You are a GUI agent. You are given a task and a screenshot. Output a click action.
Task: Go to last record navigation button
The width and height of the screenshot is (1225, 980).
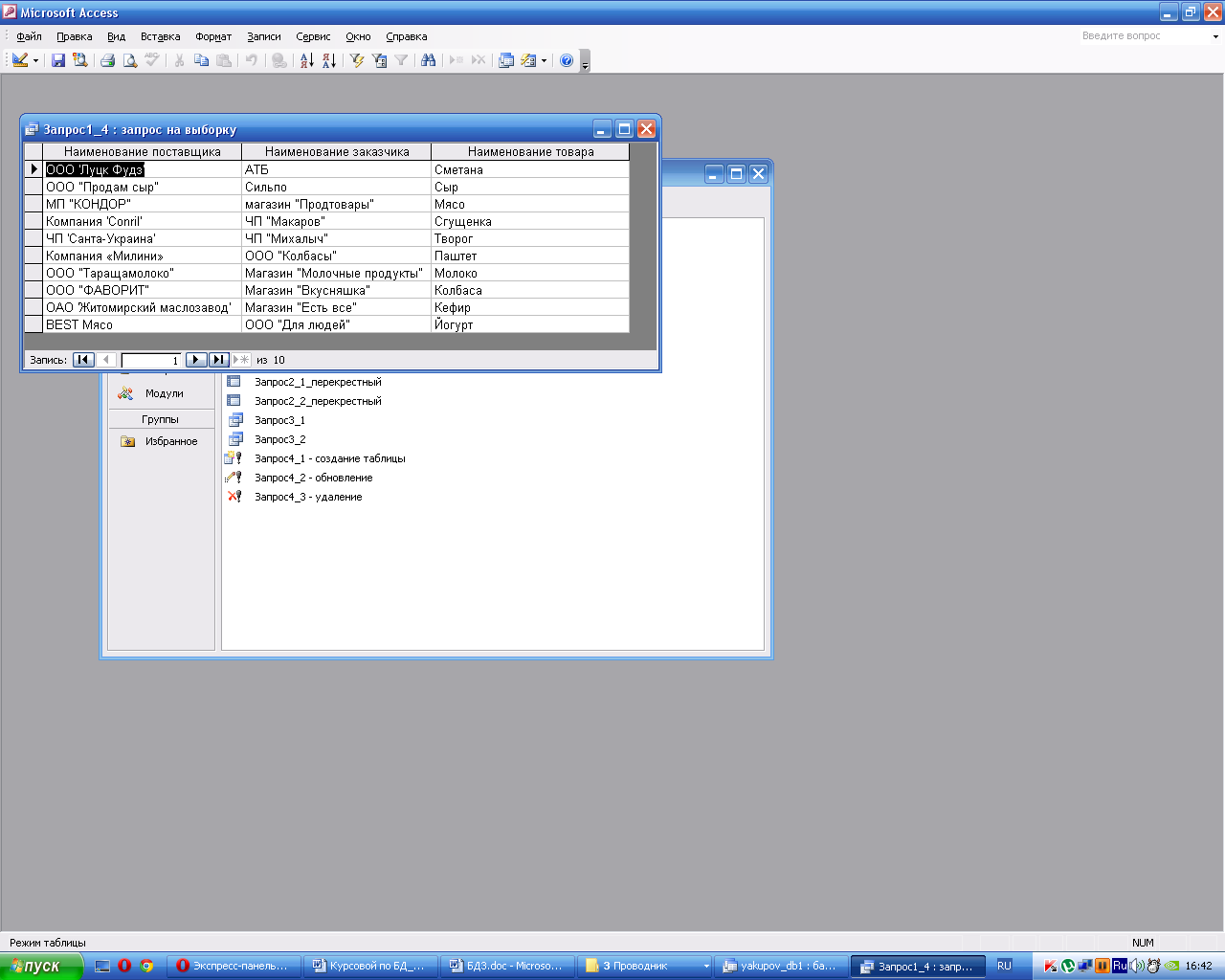click(x=219, y=360)
